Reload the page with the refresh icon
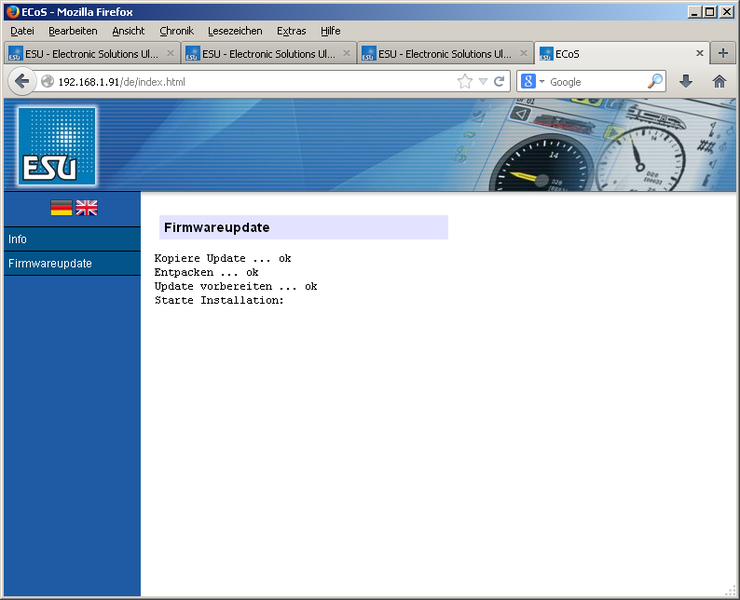Screen dimensions: 740x600 tap(499, 82)
